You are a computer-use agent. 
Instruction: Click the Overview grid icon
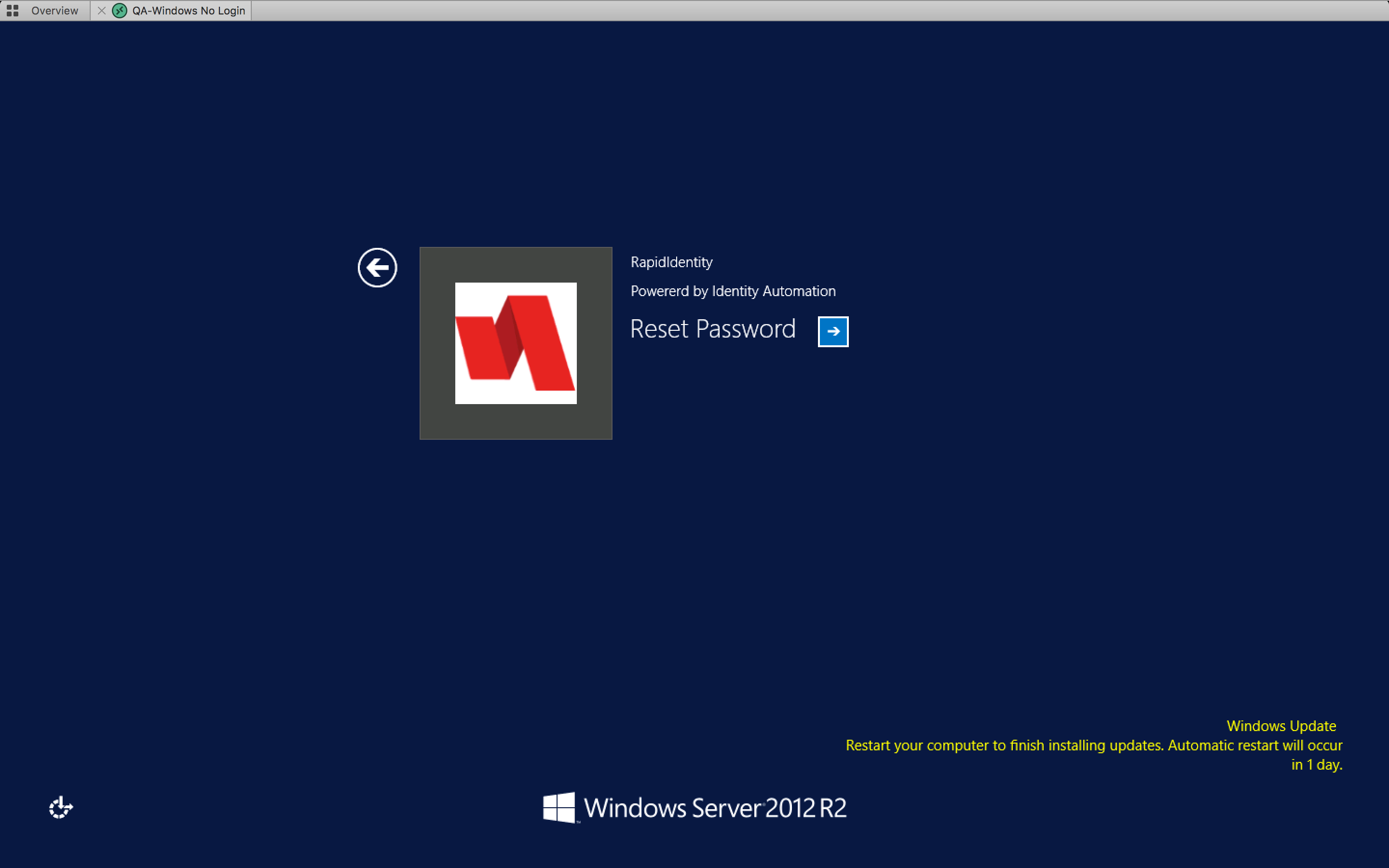(x=13, y=10)
